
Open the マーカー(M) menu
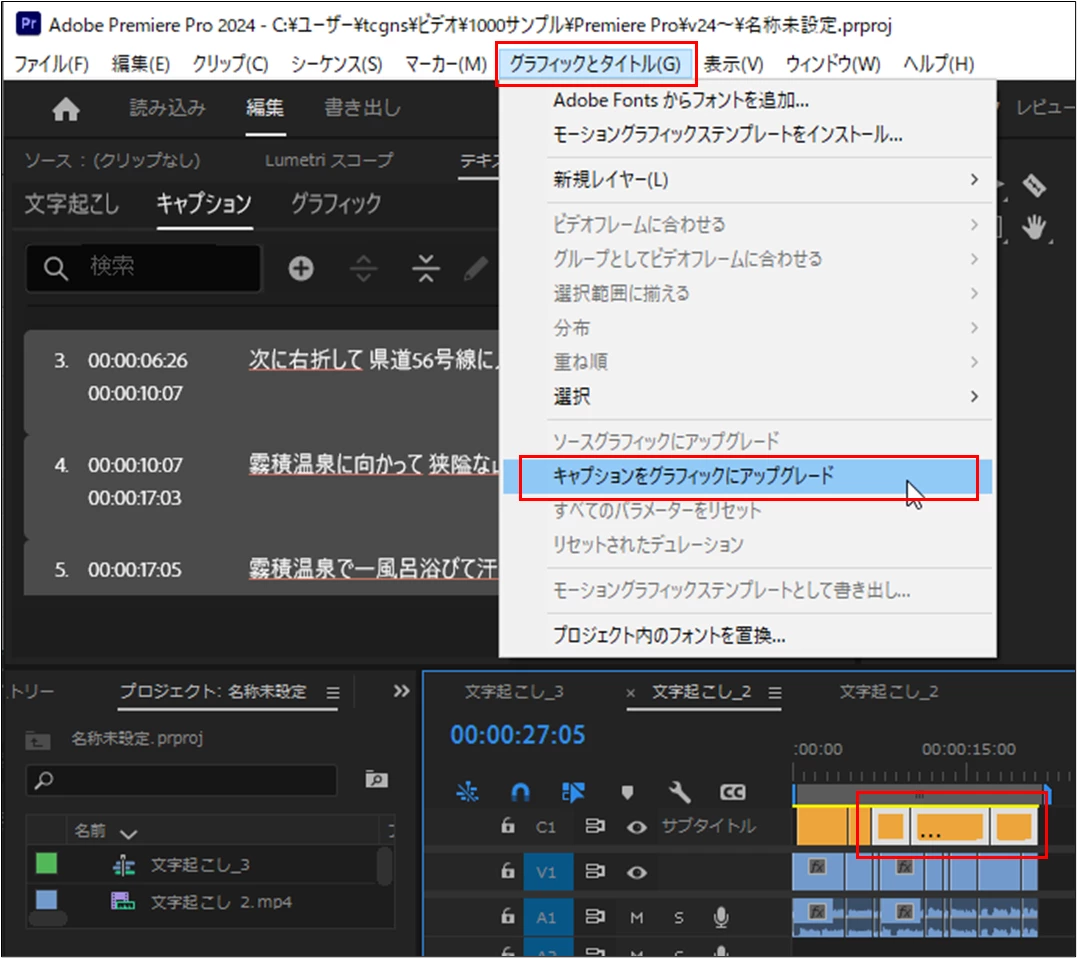[x=446, y=64]
